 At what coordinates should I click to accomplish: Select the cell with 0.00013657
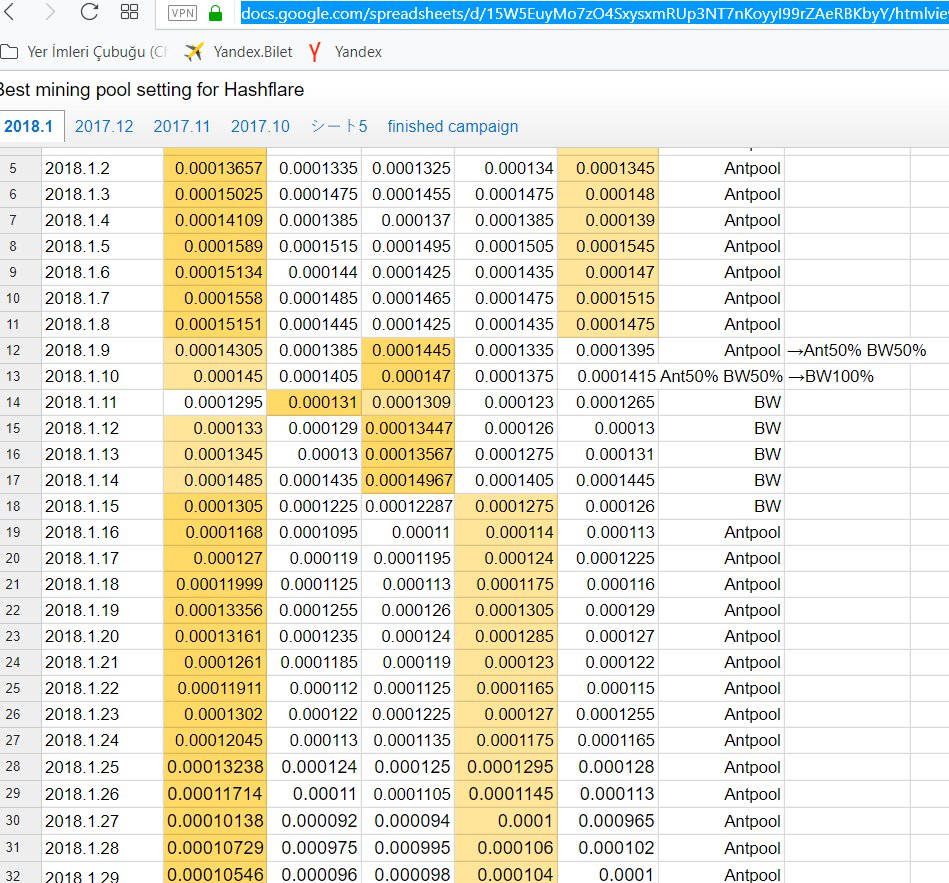pos(215,168)
